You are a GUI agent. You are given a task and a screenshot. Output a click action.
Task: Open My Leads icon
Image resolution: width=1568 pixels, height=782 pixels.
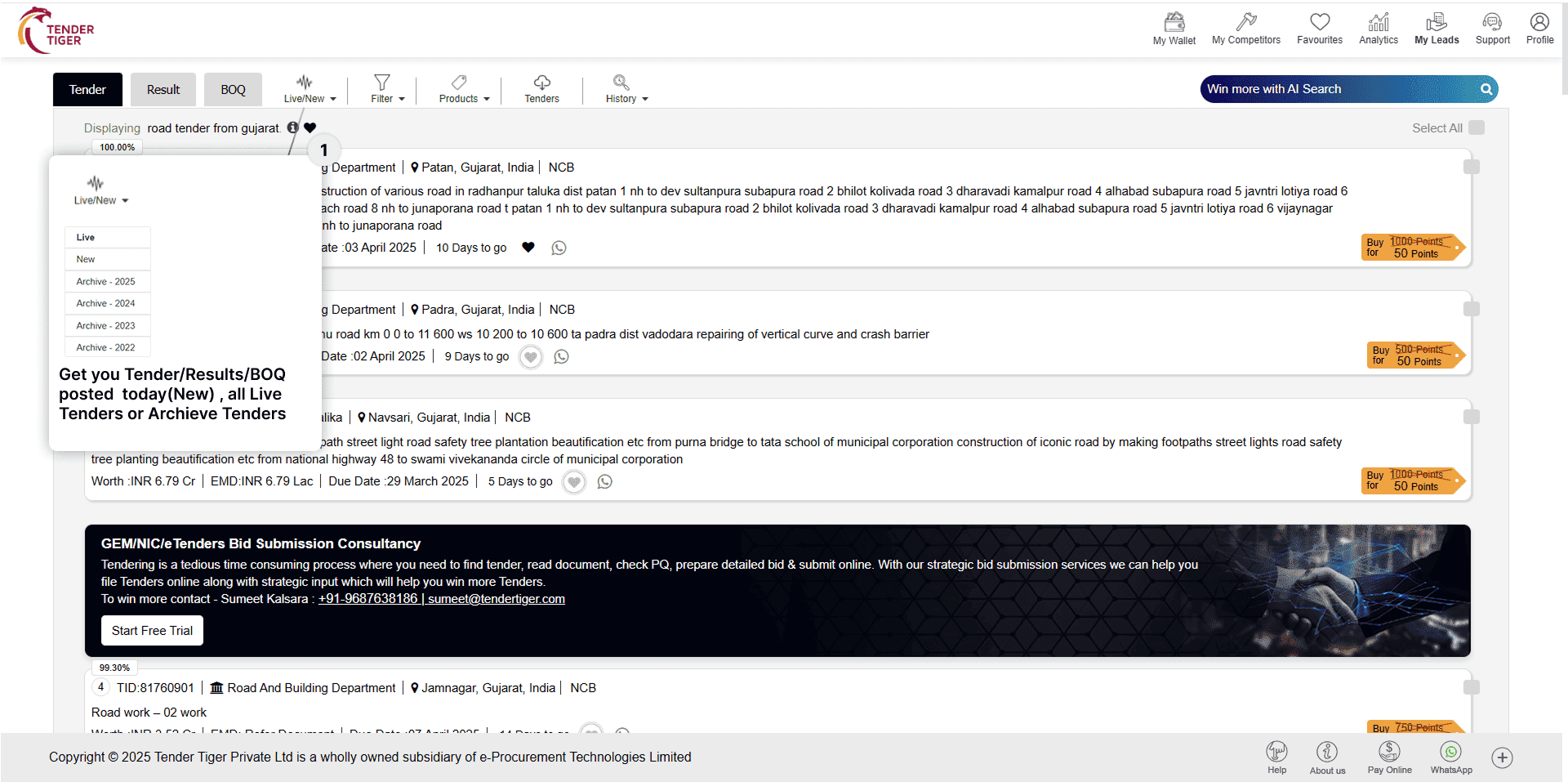1436,23
